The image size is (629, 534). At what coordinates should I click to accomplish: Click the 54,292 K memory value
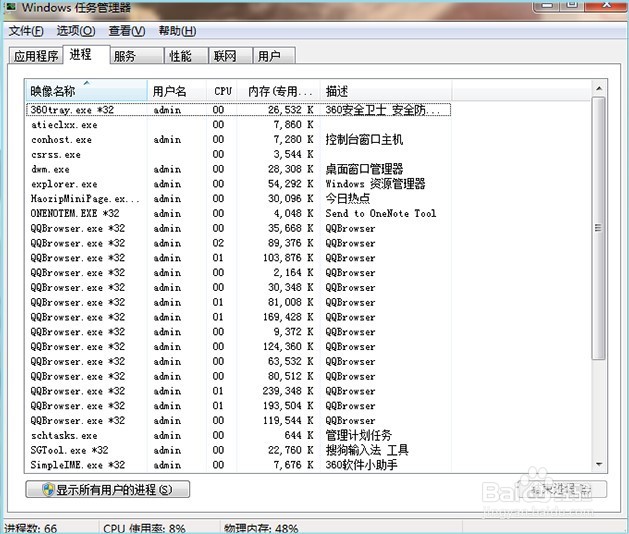click(x=290, y=184)
